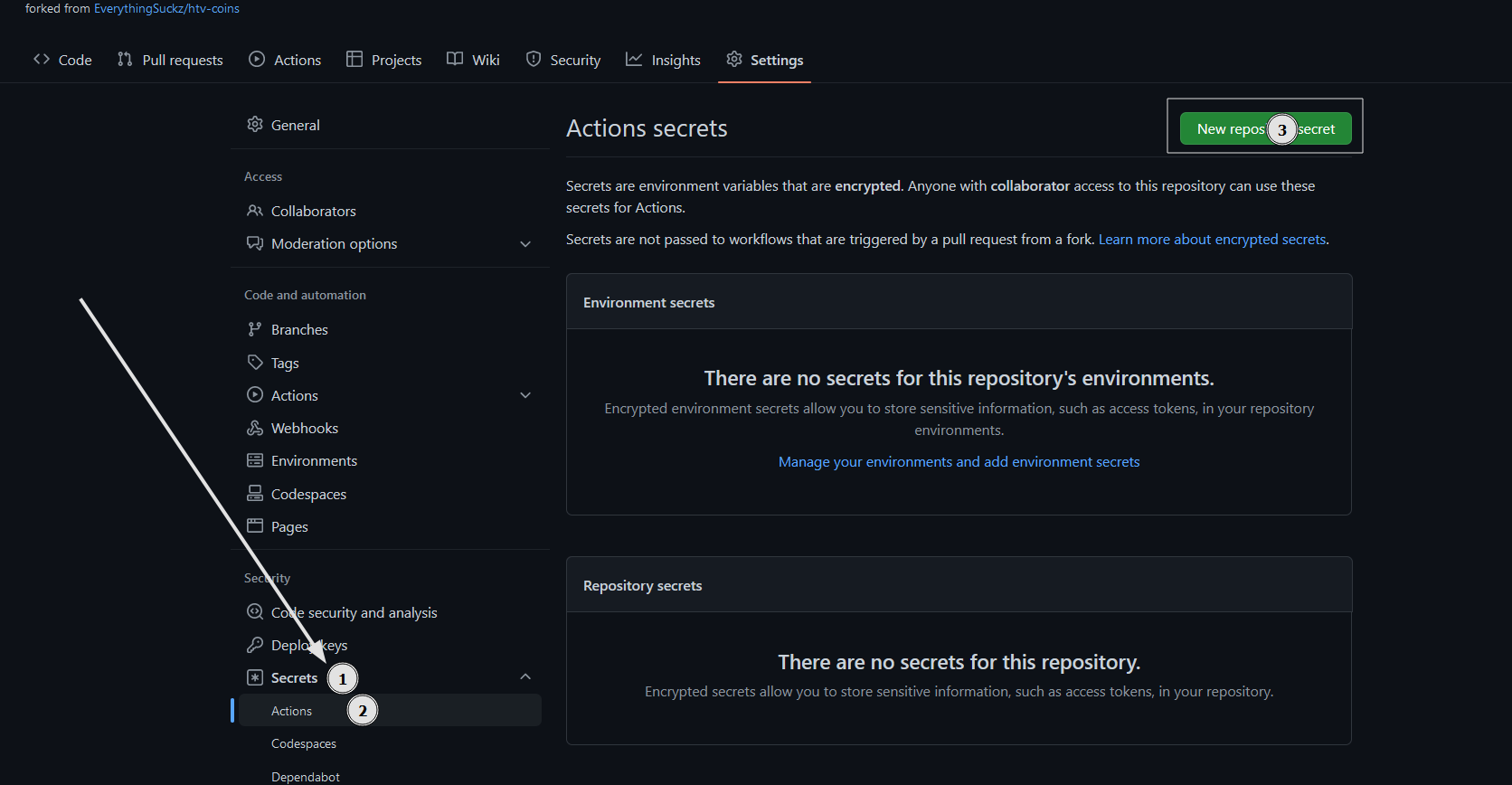Collapse the Secrets section chevron
This screenshot has height=785, width=1512.
pyautogui.click(x=525, y=677)
